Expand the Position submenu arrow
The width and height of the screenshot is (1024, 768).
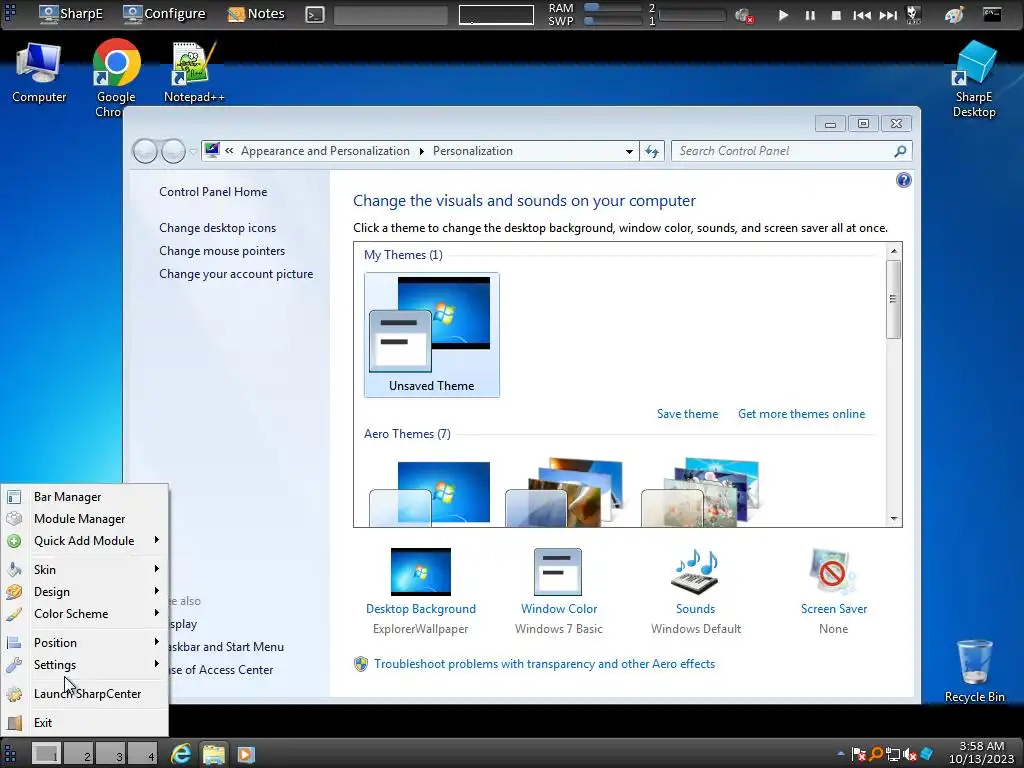coord(157,642)
